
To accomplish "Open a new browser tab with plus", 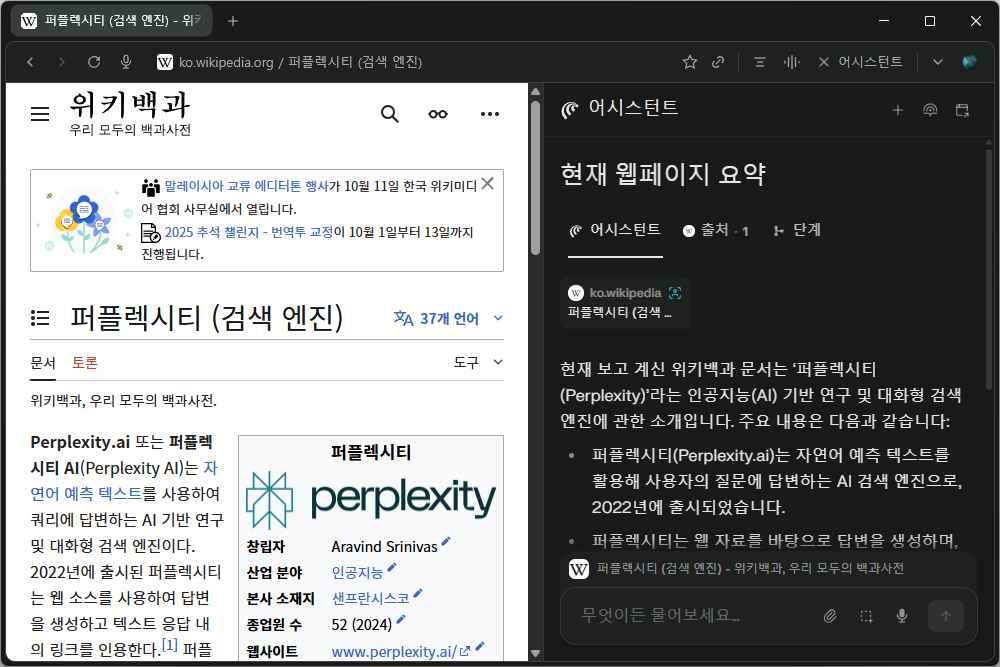I will click(x=233, y=21).
